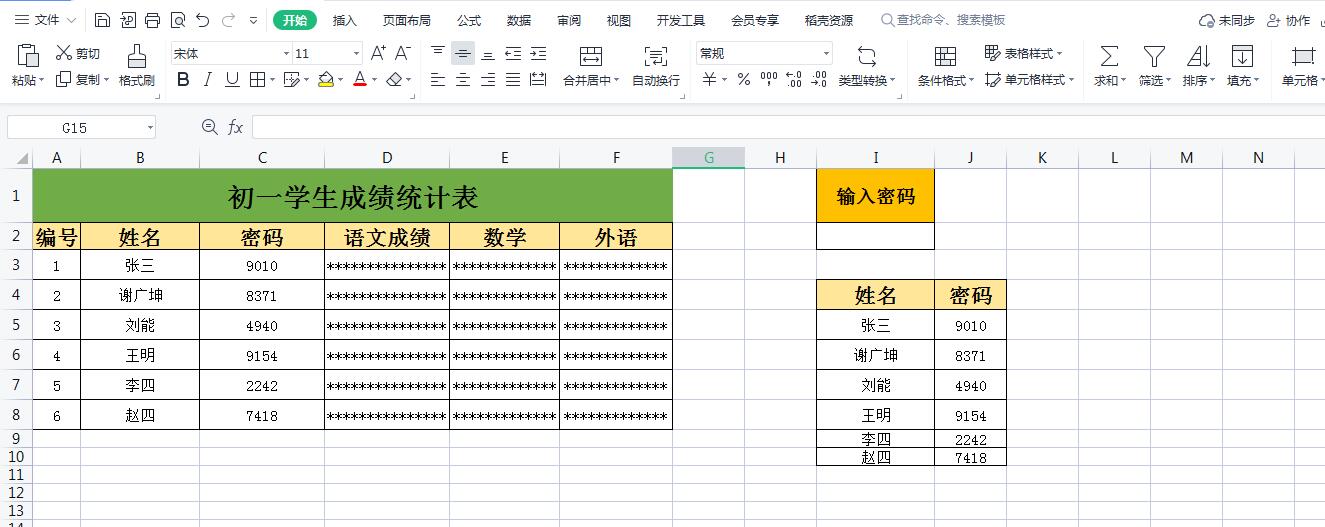Screen dimensions: 1325x527
Task: Switch to Formulas (公式) tab
Action: [469, 20]
